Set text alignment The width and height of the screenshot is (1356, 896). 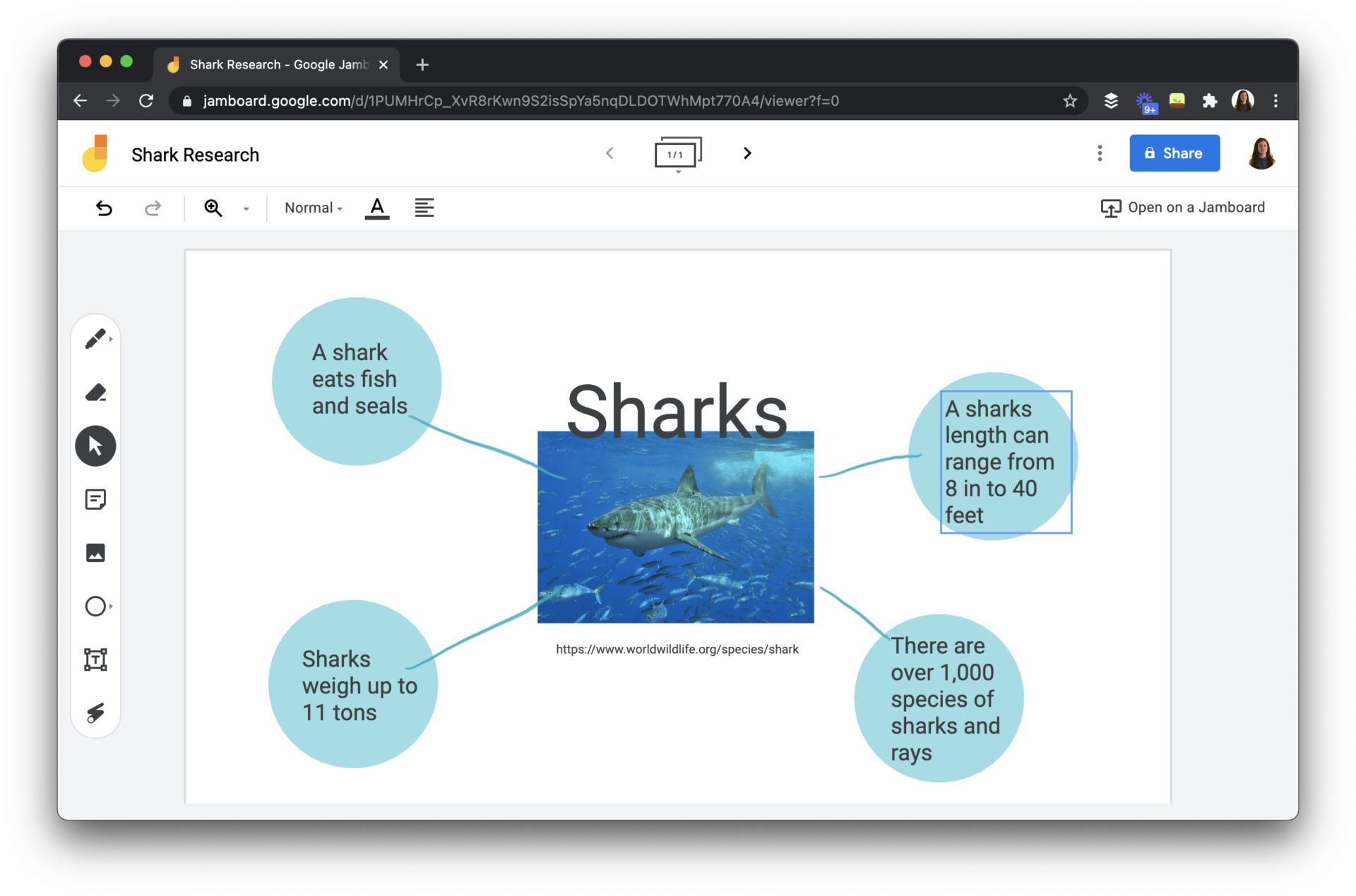[x=424, y=208]
